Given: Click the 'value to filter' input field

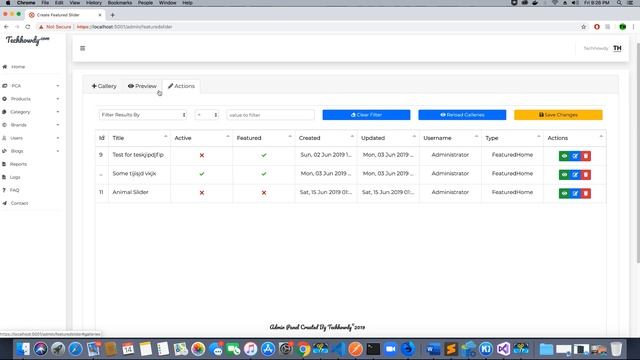Looking at the screenshot, I should (270, 115).
